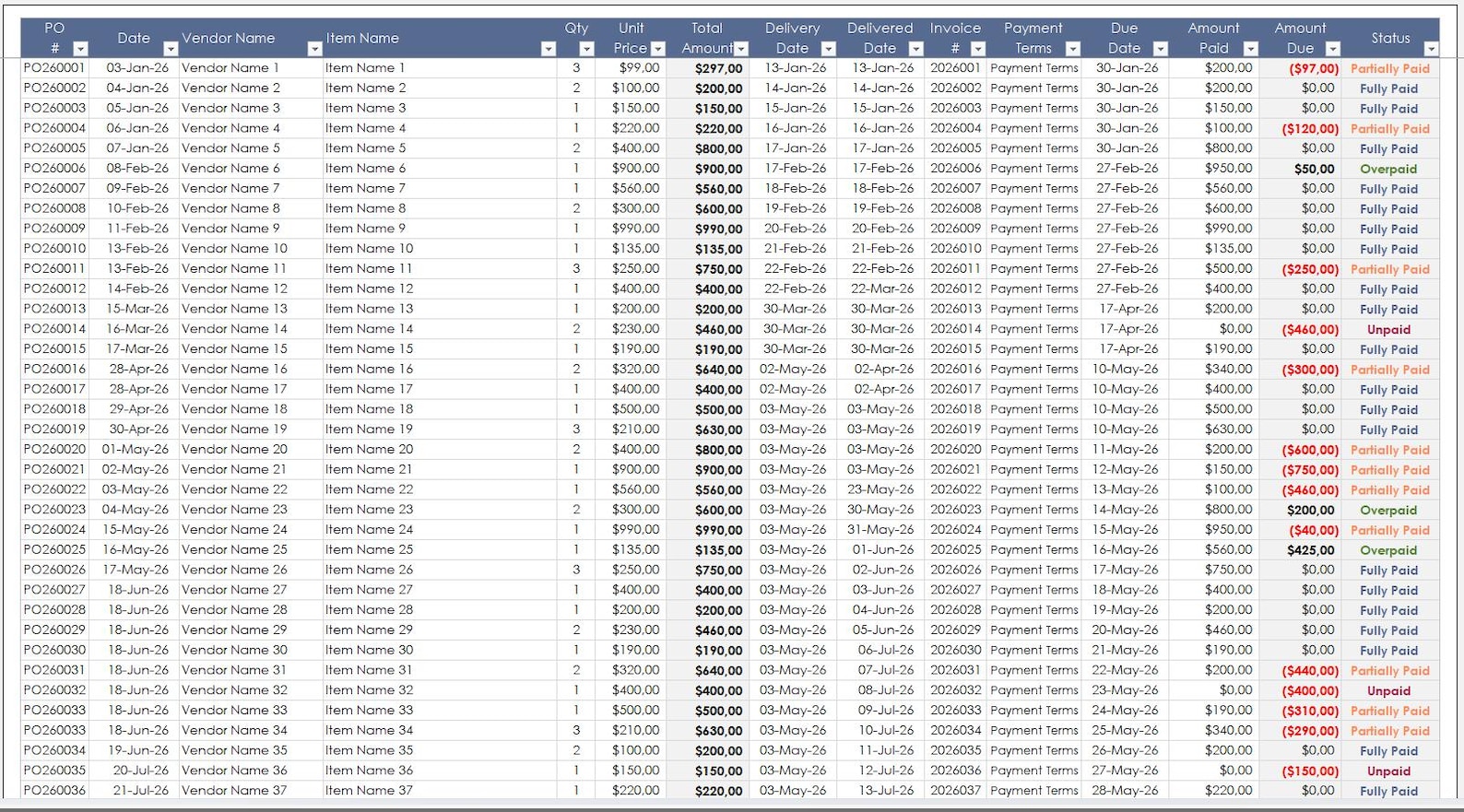Open the Amount Due filter dropdown
This screenshot has height=812, width=1464.
(x=1332, y=48)
